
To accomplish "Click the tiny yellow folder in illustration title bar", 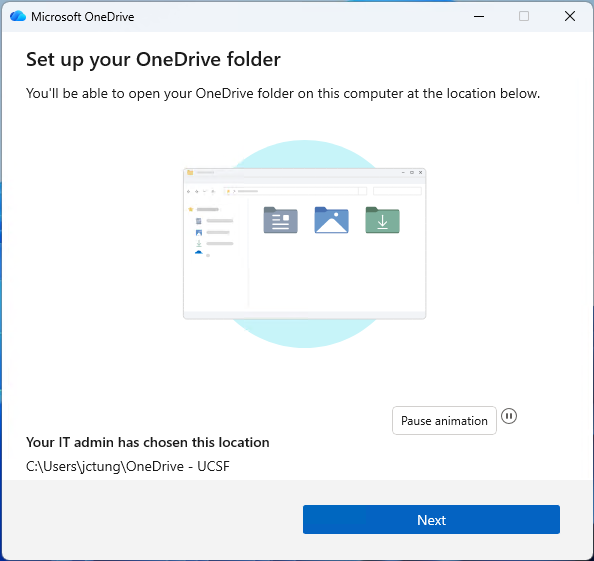I will 190,173.
